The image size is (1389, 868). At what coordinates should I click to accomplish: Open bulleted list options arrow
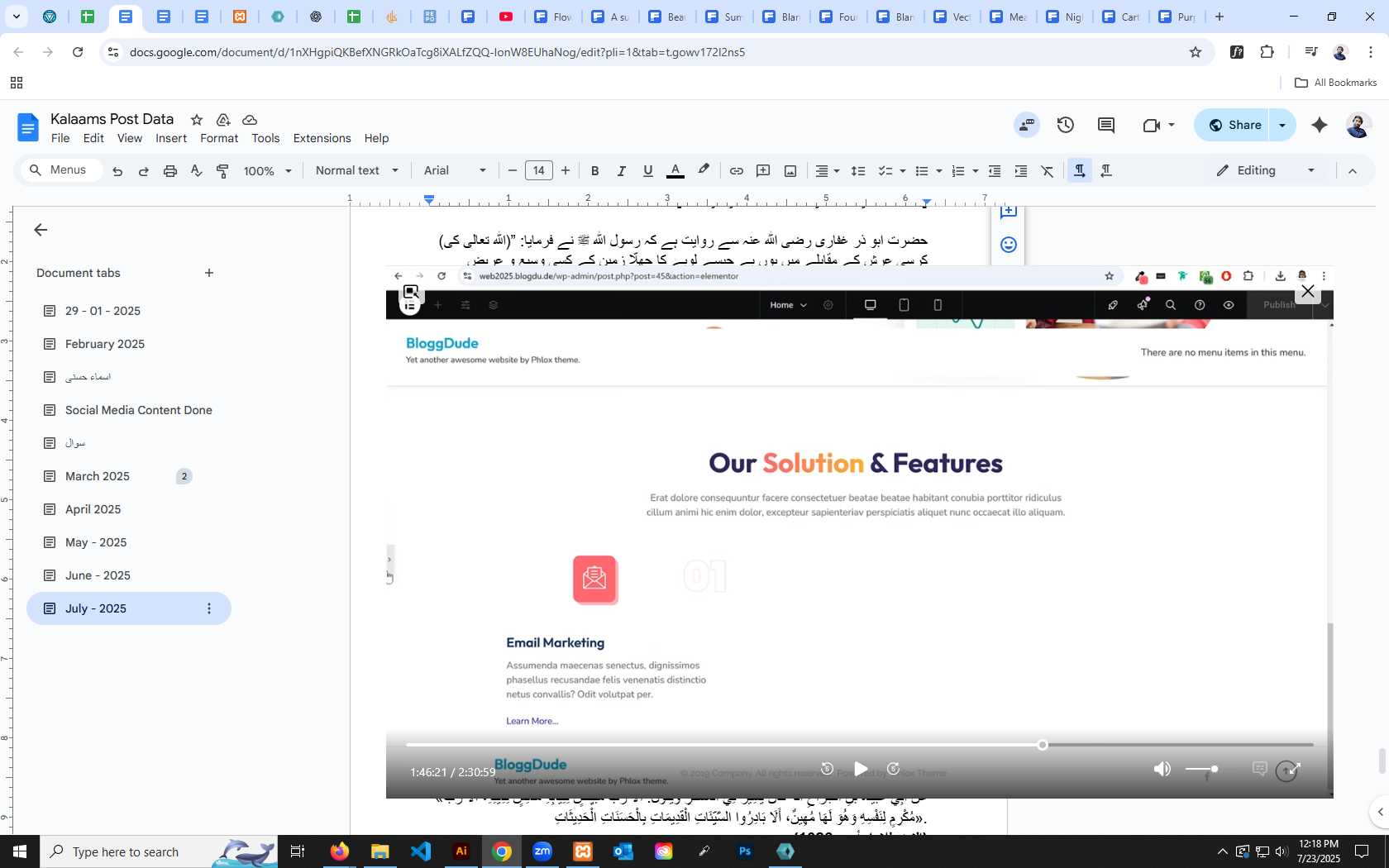(x=939, y=171)
